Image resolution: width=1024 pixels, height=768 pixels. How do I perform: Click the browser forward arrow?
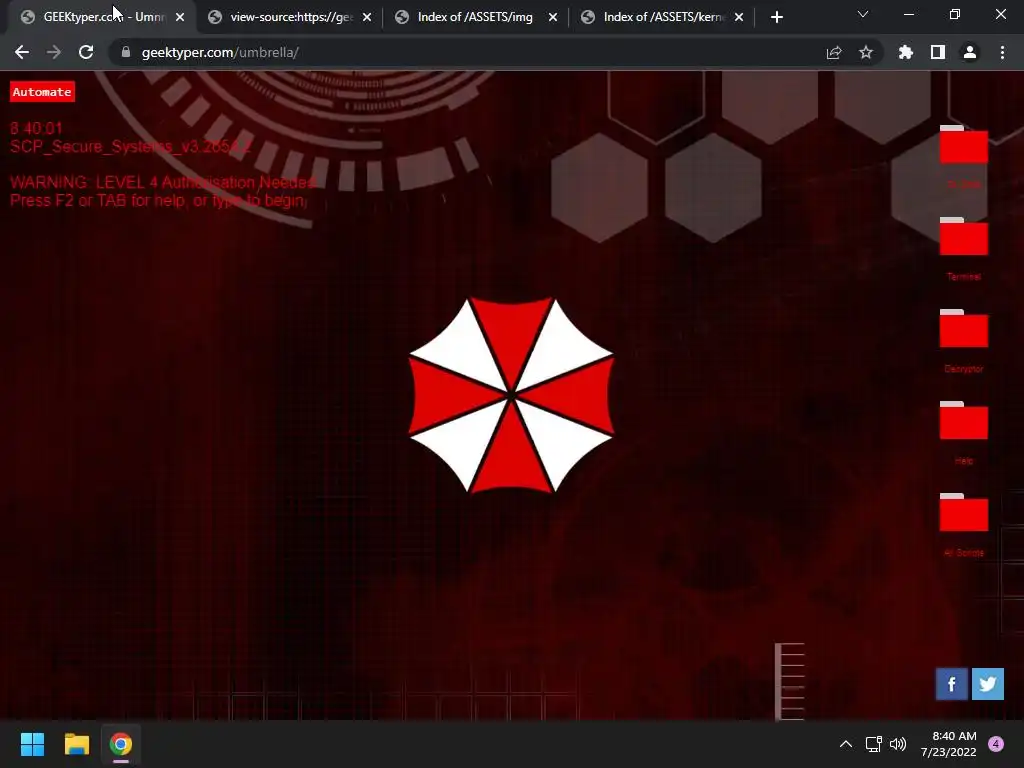pyautogui.click(x=54, y=52)
